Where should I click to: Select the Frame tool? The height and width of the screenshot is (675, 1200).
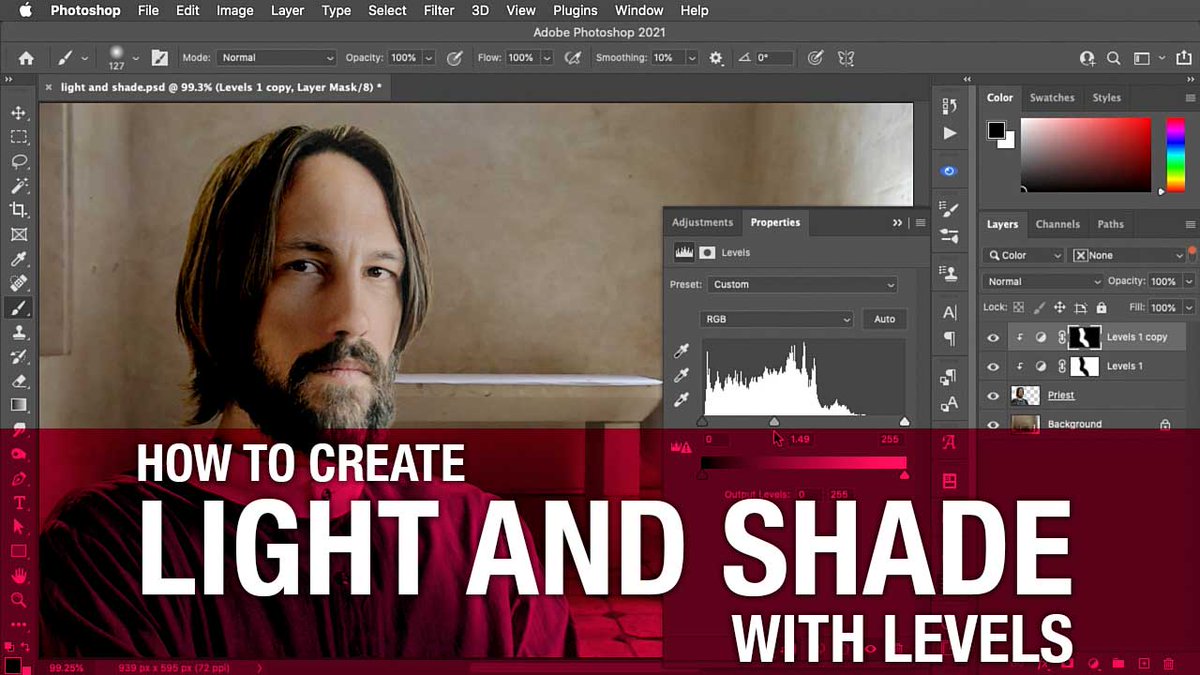[18, 234]
